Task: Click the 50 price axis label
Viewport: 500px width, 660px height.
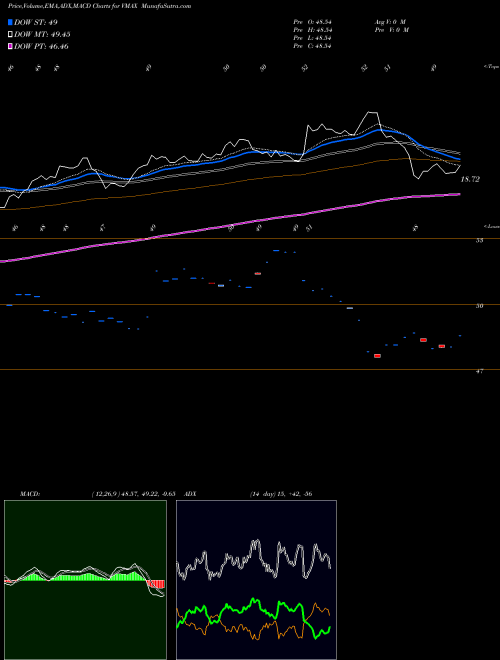Action: click(x=479, y=306)
